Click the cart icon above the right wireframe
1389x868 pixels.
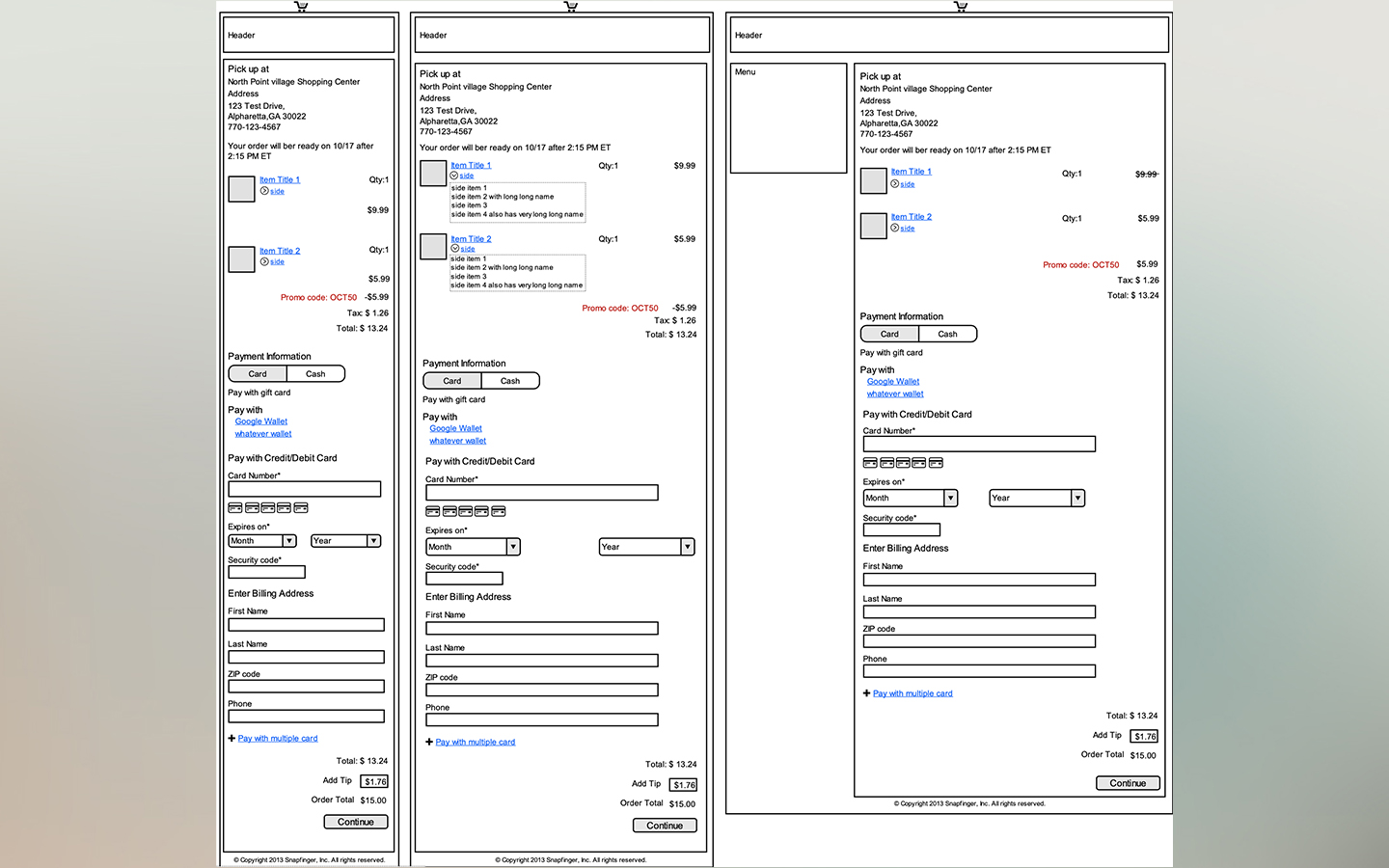click(x=961, y=6)
